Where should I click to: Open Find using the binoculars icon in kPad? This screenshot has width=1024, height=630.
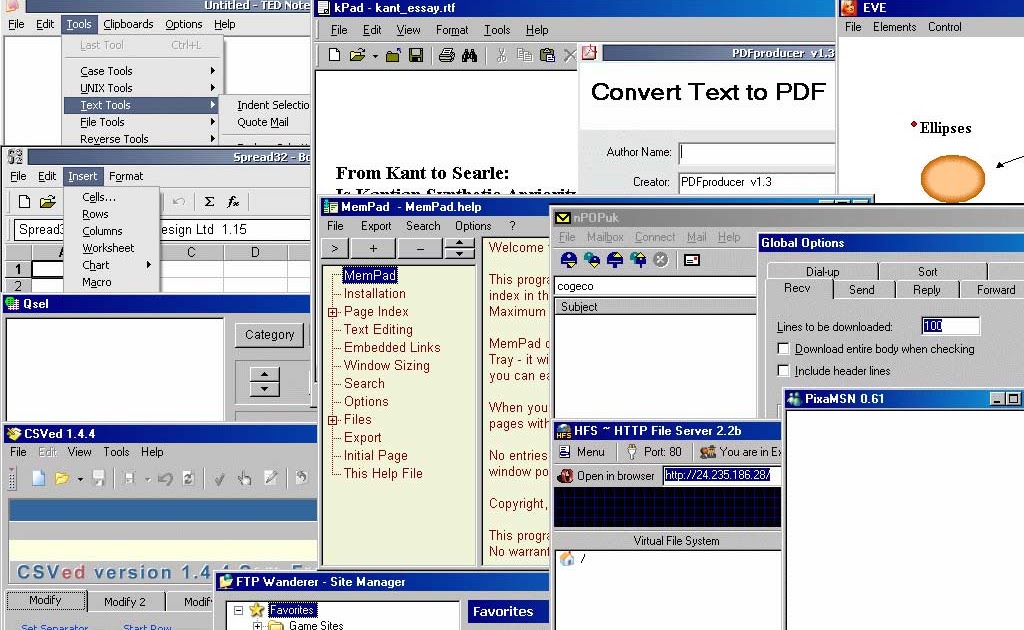[x=471, y=56]
